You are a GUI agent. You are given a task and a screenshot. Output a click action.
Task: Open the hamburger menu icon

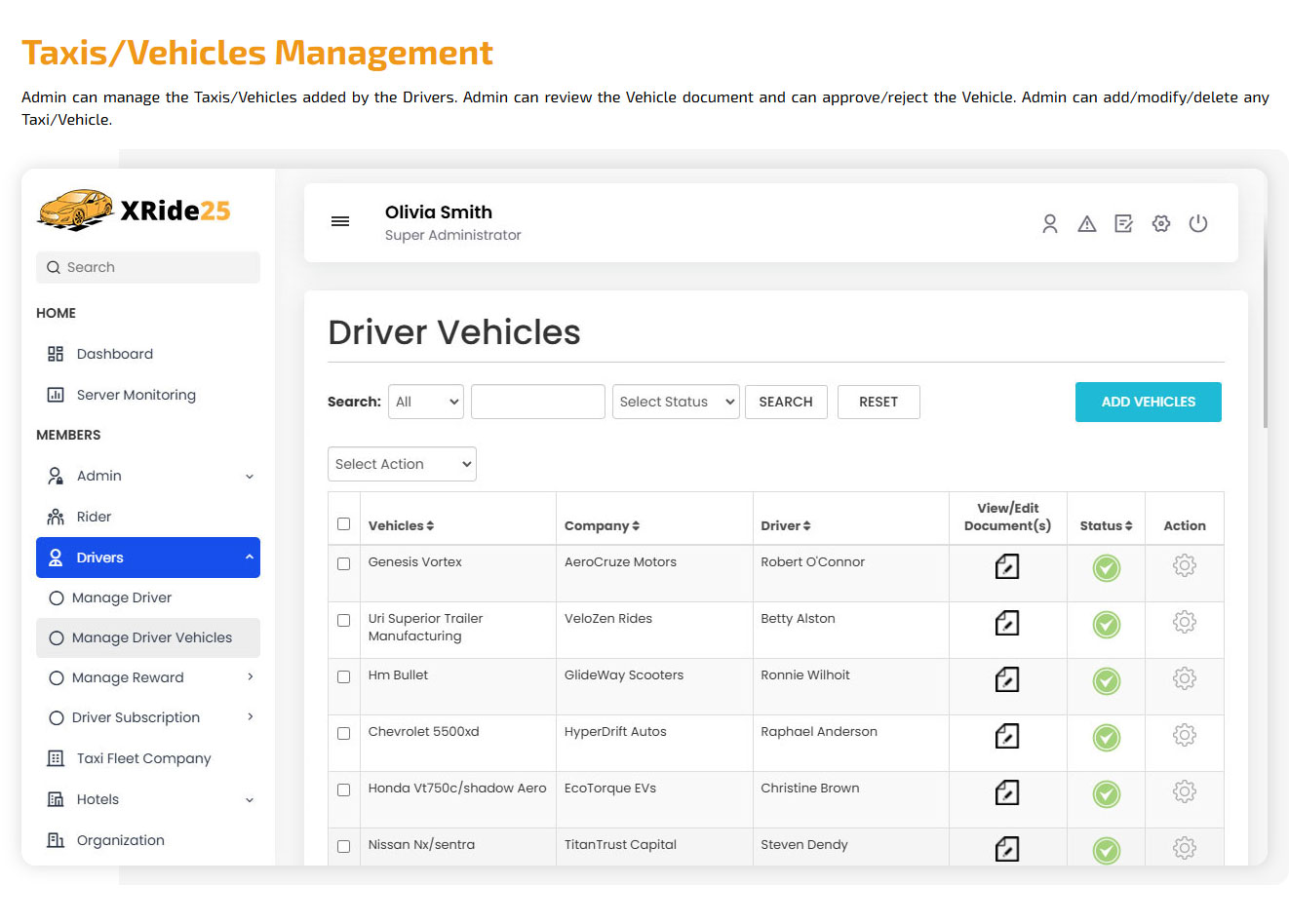340,222
